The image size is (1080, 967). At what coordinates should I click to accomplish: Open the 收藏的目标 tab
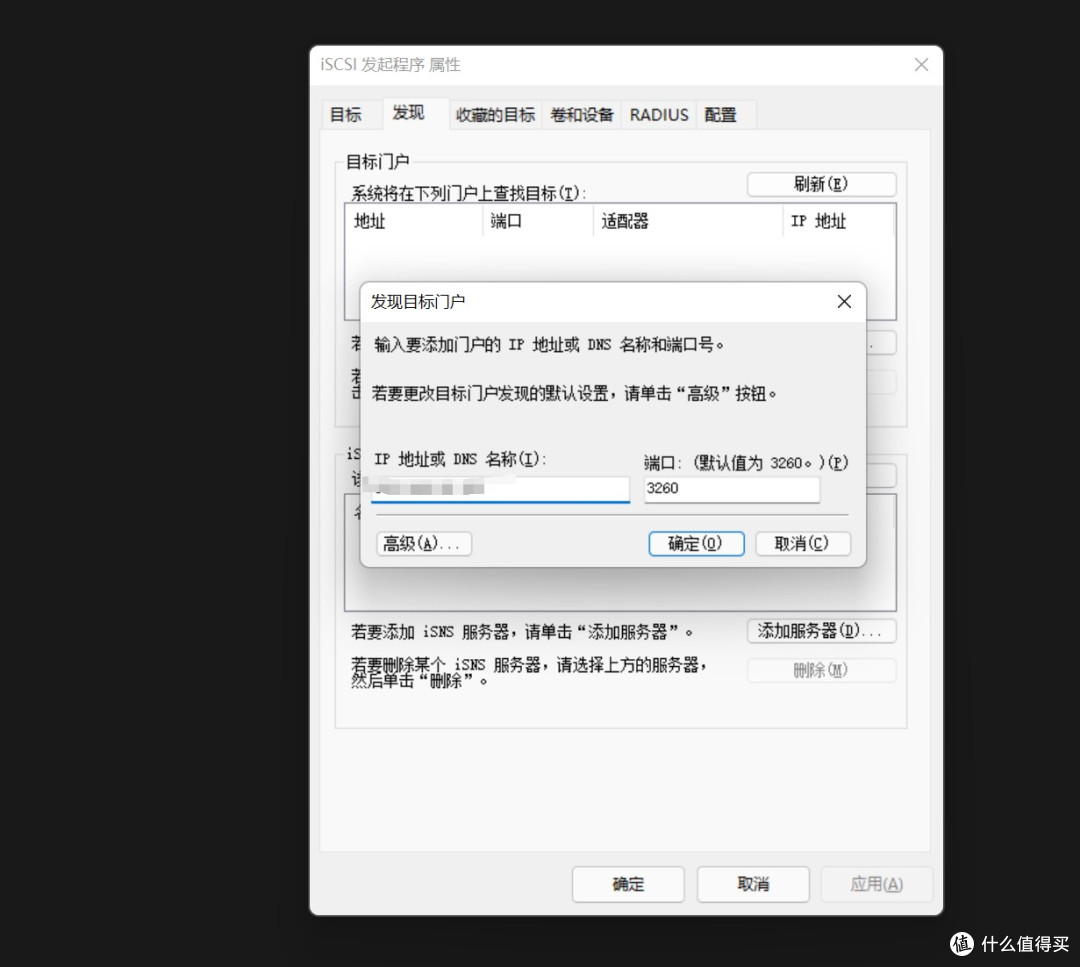click(495, 115)
